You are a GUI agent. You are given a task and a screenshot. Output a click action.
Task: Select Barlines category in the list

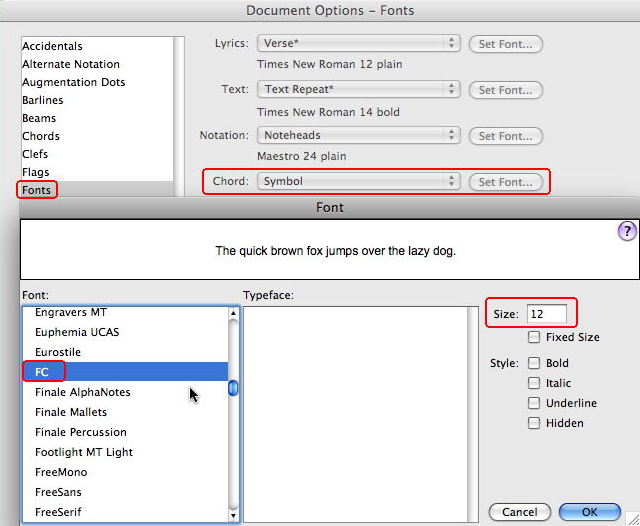tap(42, 100)
